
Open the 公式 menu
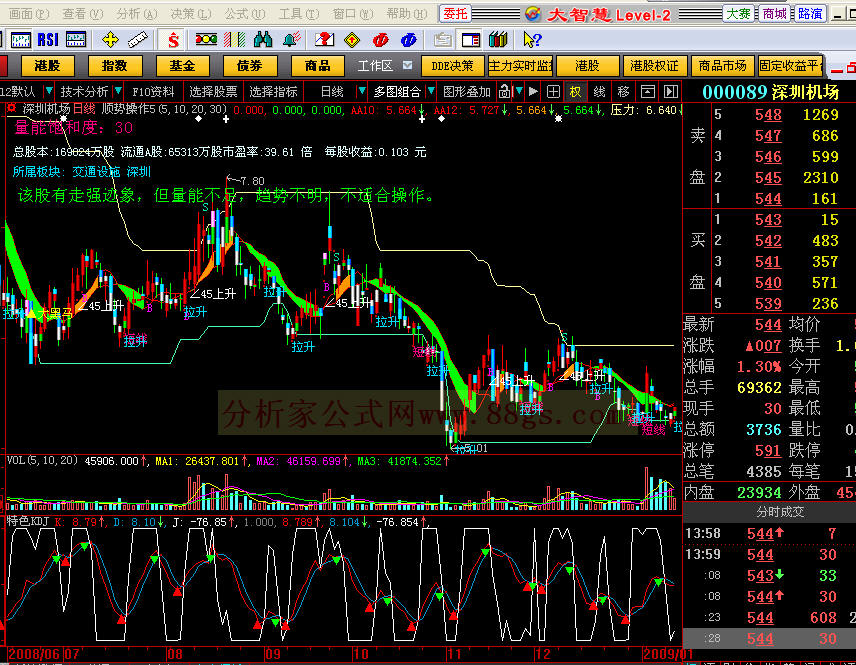pyautogui.click(x=245, y=14)
